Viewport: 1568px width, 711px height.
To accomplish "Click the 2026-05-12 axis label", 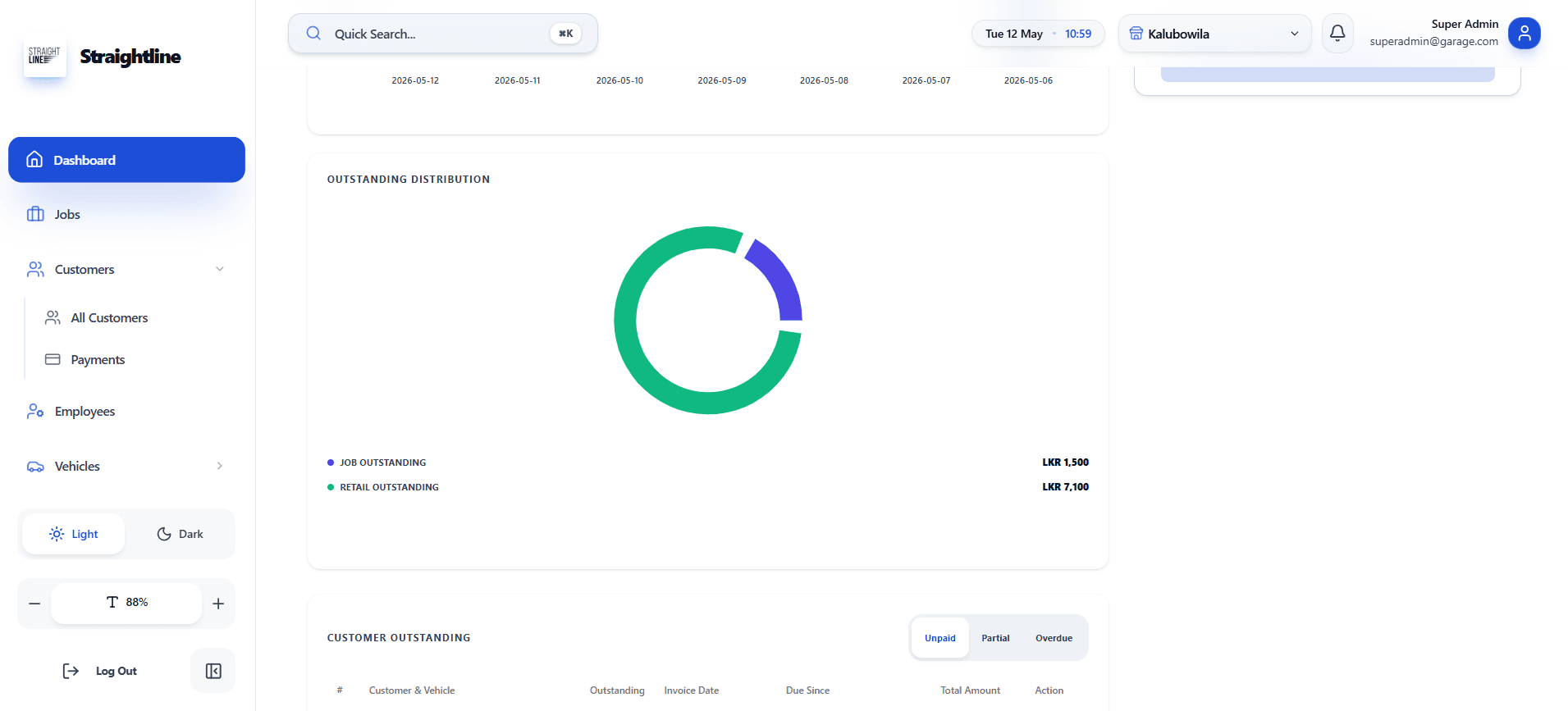I will click(x=415, y=80).
